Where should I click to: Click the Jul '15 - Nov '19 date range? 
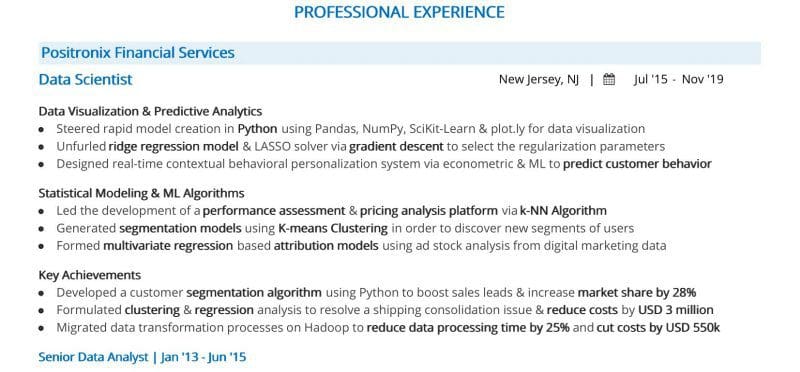679,80
